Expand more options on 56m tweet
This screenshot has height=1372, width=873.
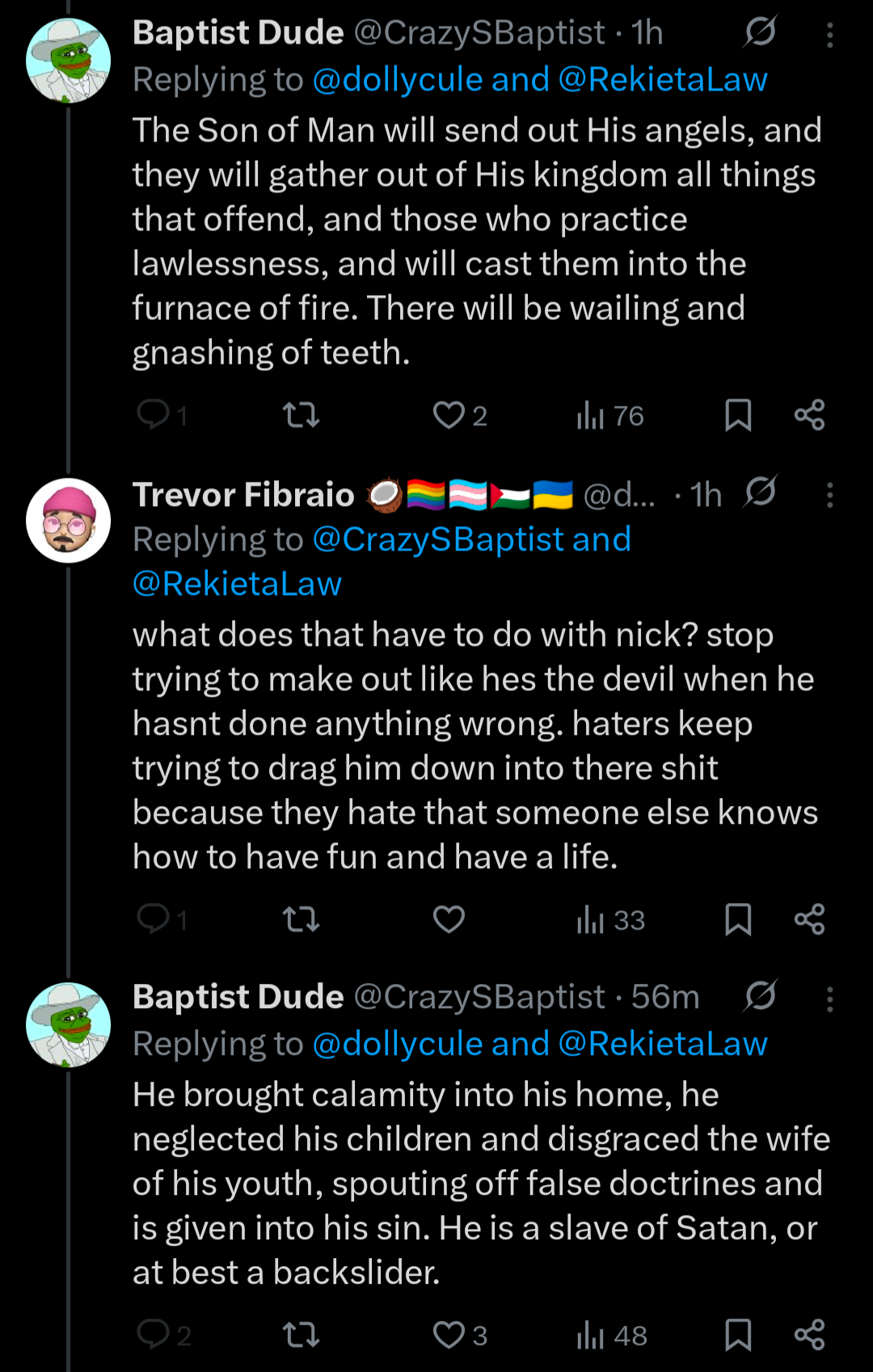click(829, 999)
